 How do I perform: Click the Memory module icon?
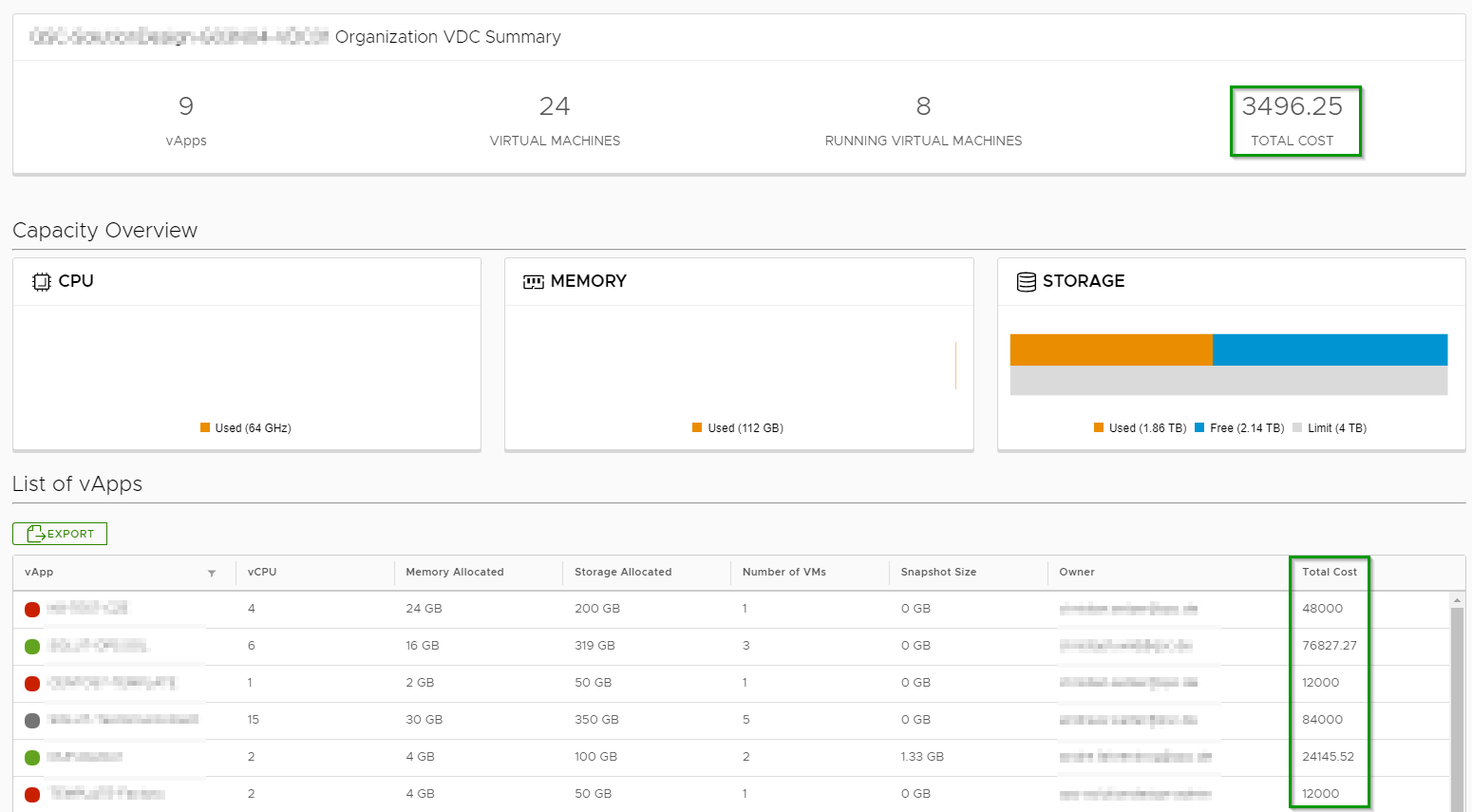click(533, 282)
